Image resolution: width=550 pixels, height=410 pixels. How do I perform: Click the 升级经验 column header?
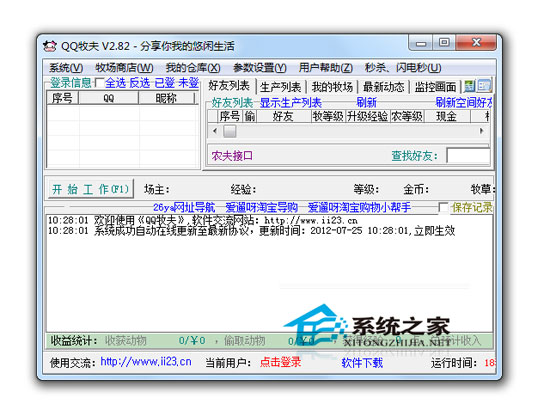tap(367, 116)
